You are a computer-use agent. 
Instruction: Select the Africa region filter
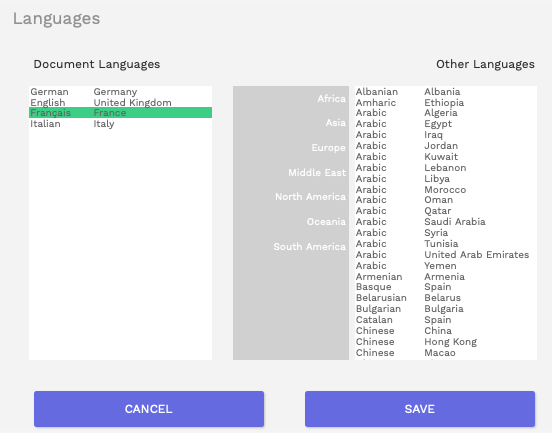331,99
